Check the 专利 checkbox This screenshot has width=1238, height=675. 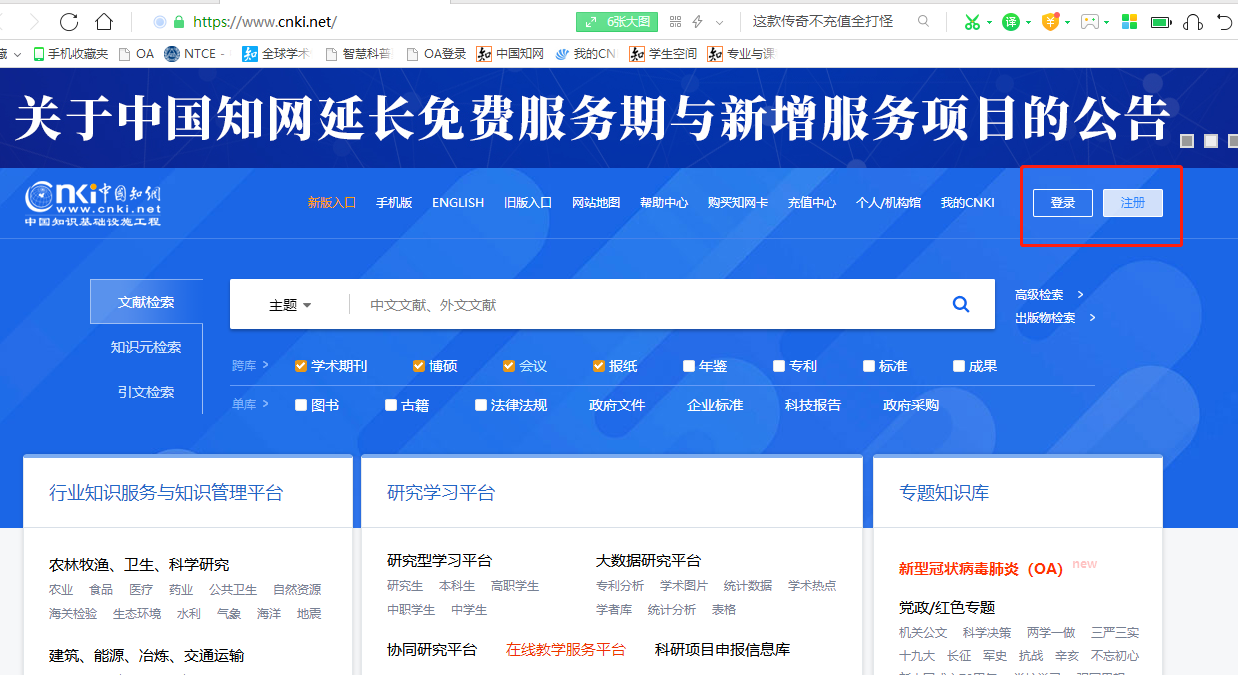[x=779, y=366]
